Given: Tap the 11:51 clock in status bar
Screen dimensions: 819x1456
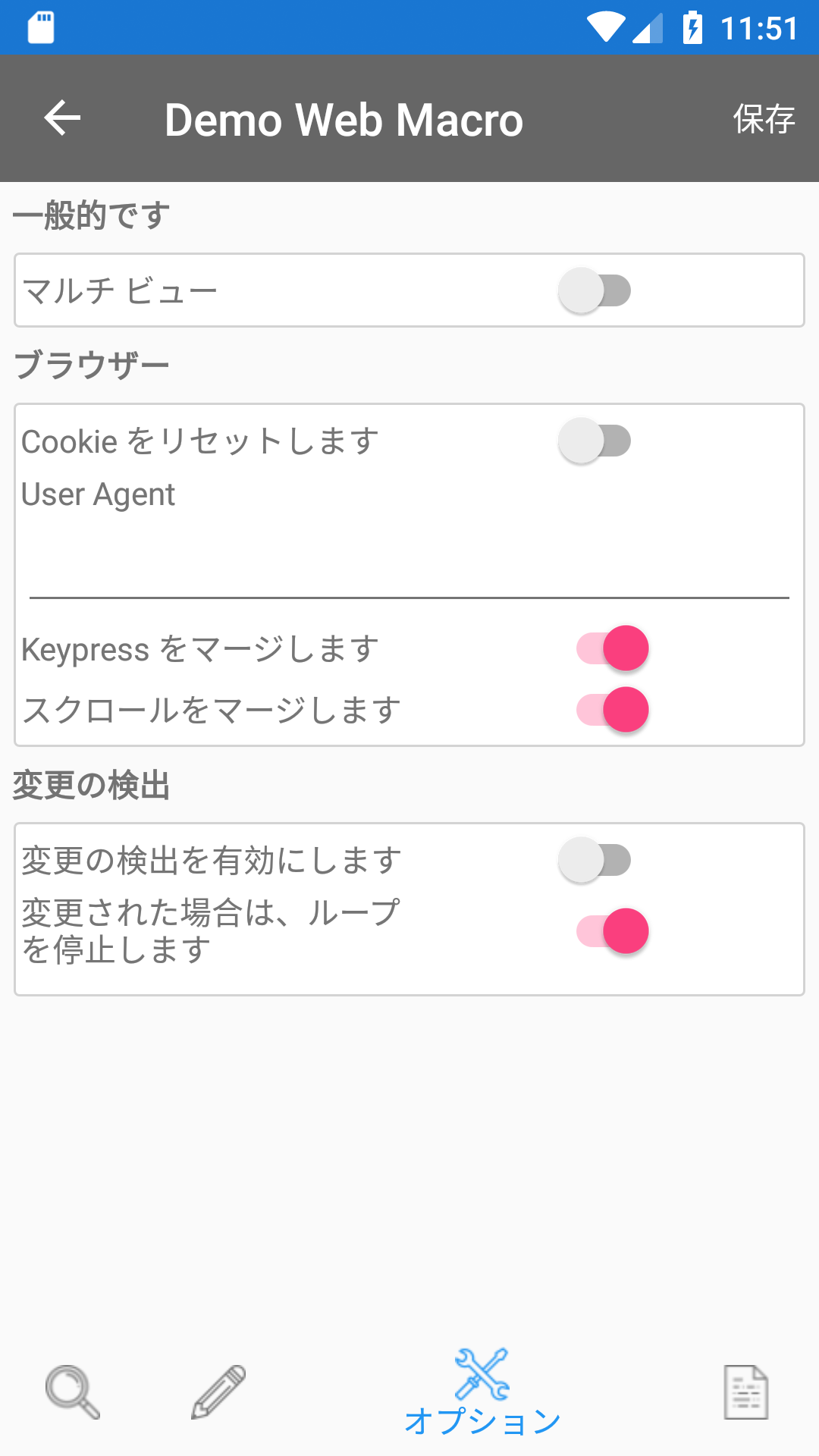Looking at the screenshot, I should point(759,29).
